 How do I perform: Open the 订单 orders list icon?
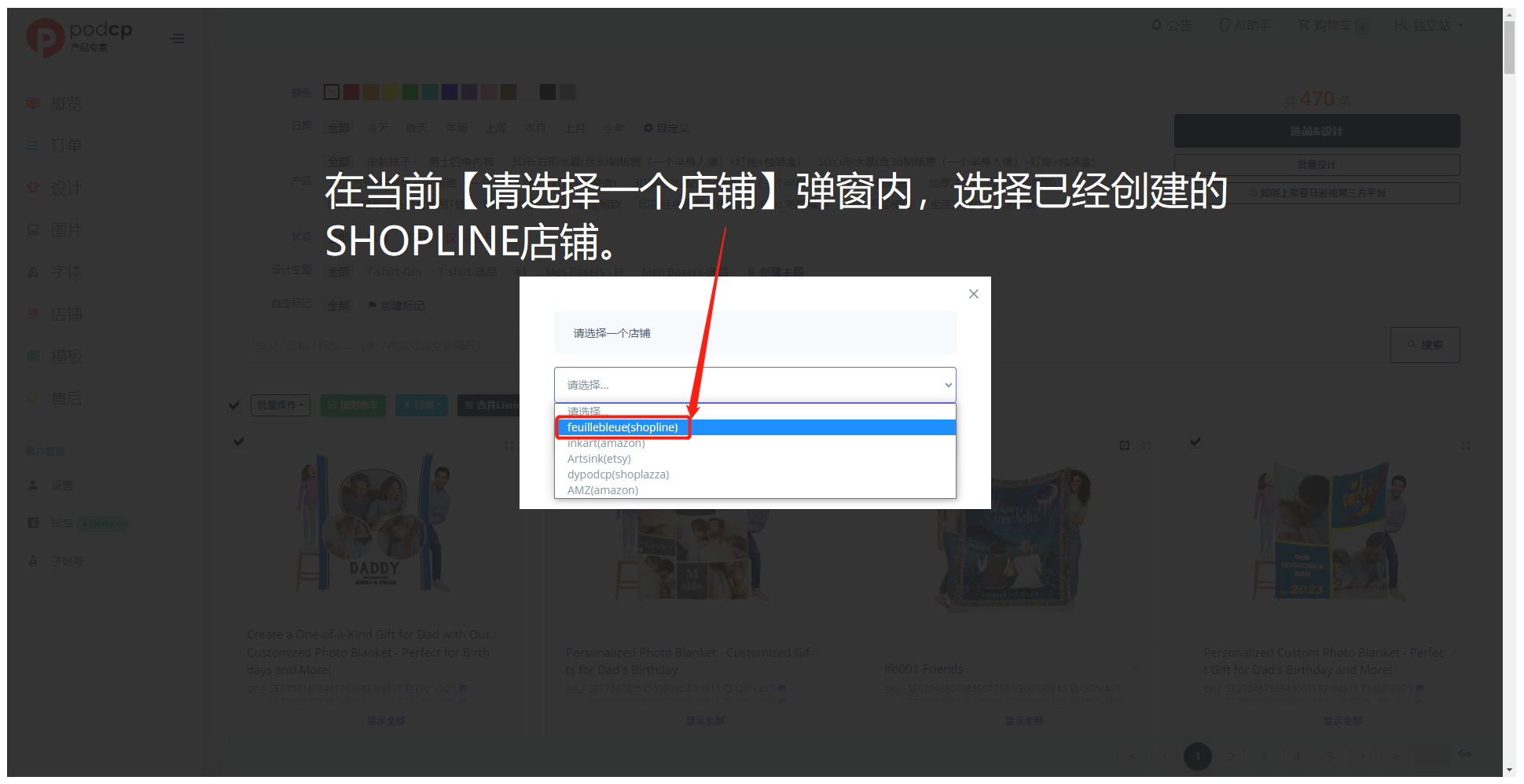tap(33, 145)
